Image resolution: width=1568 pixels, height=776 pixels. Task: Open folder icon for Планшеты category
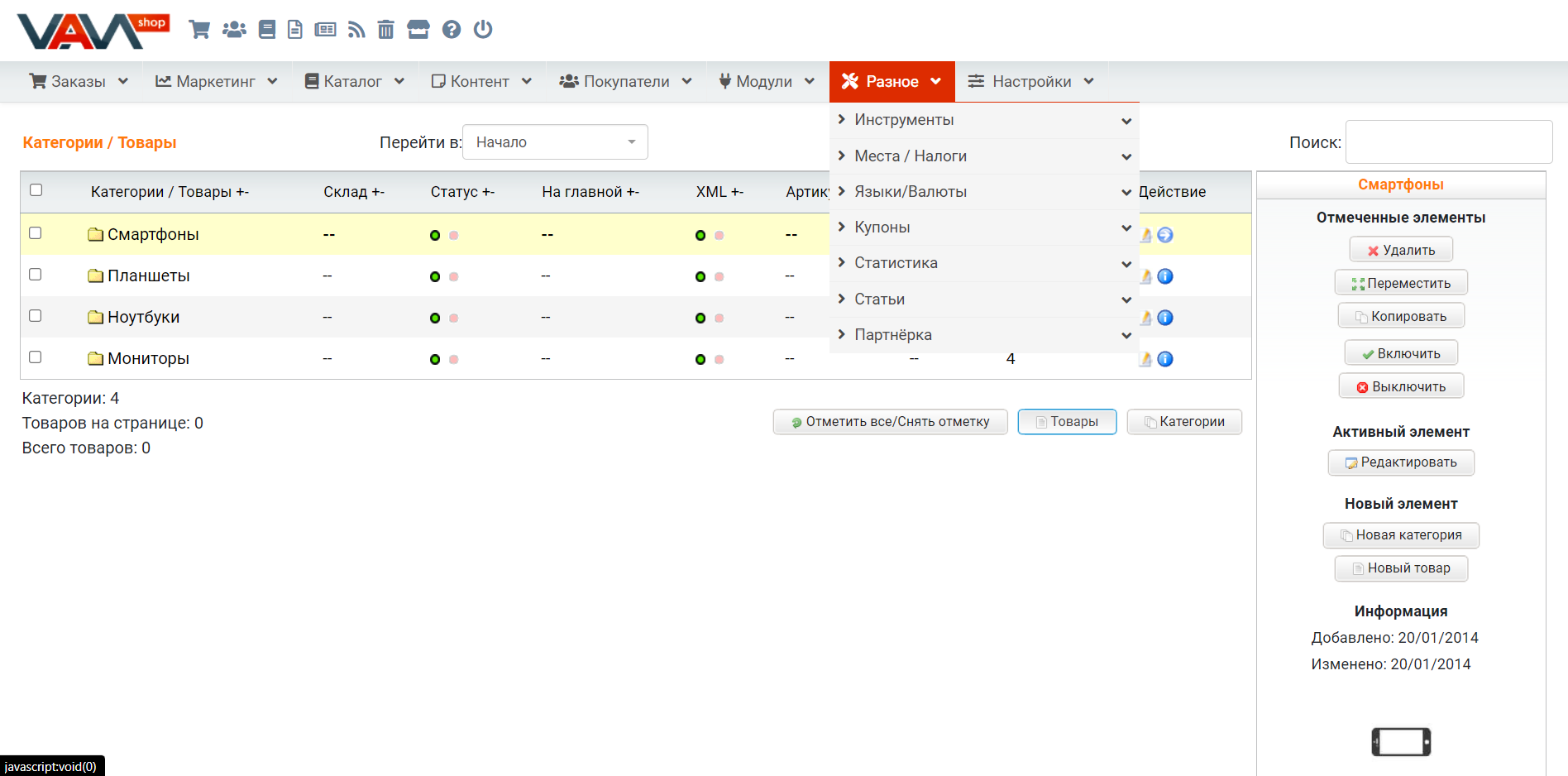click(96, 276)
